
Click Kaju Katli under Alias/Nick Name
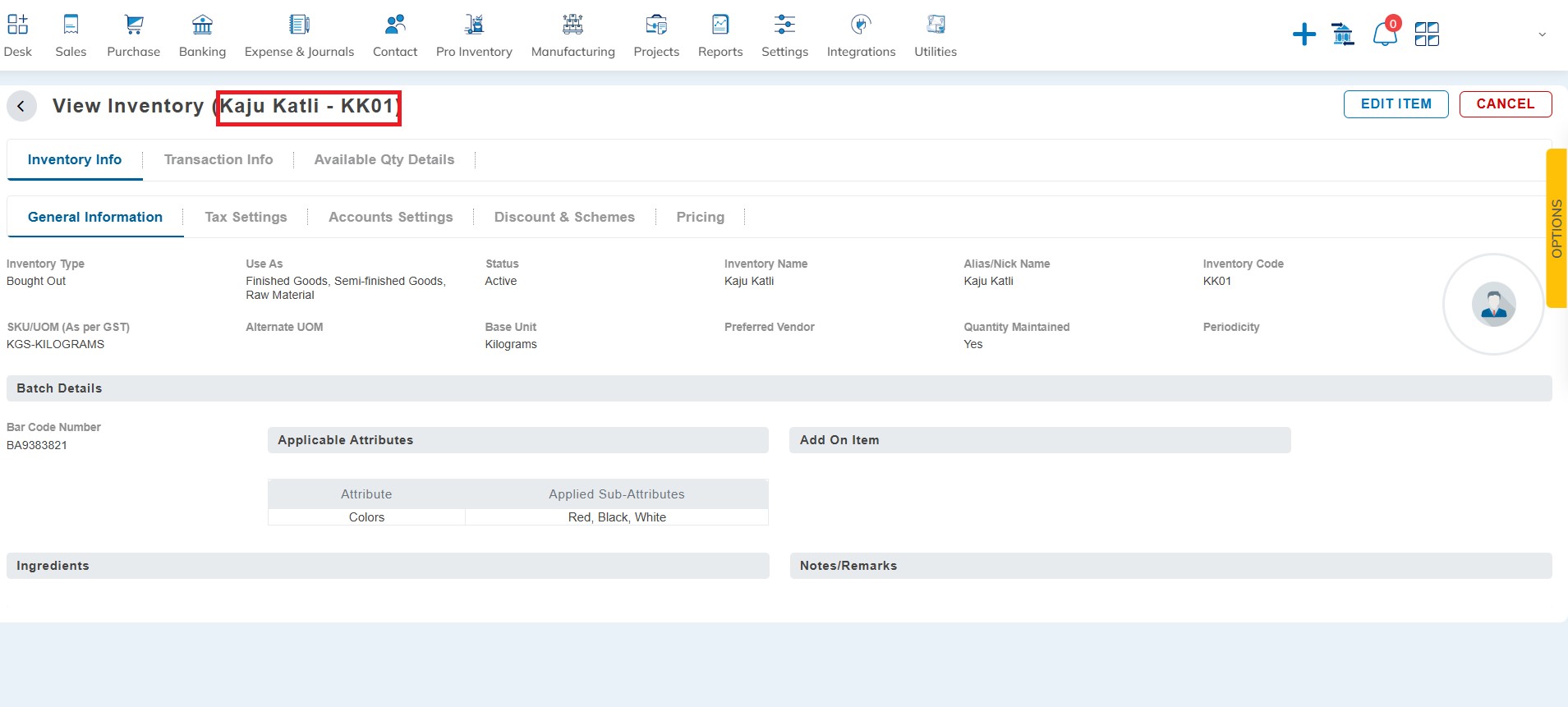click(x=989, y=281)
